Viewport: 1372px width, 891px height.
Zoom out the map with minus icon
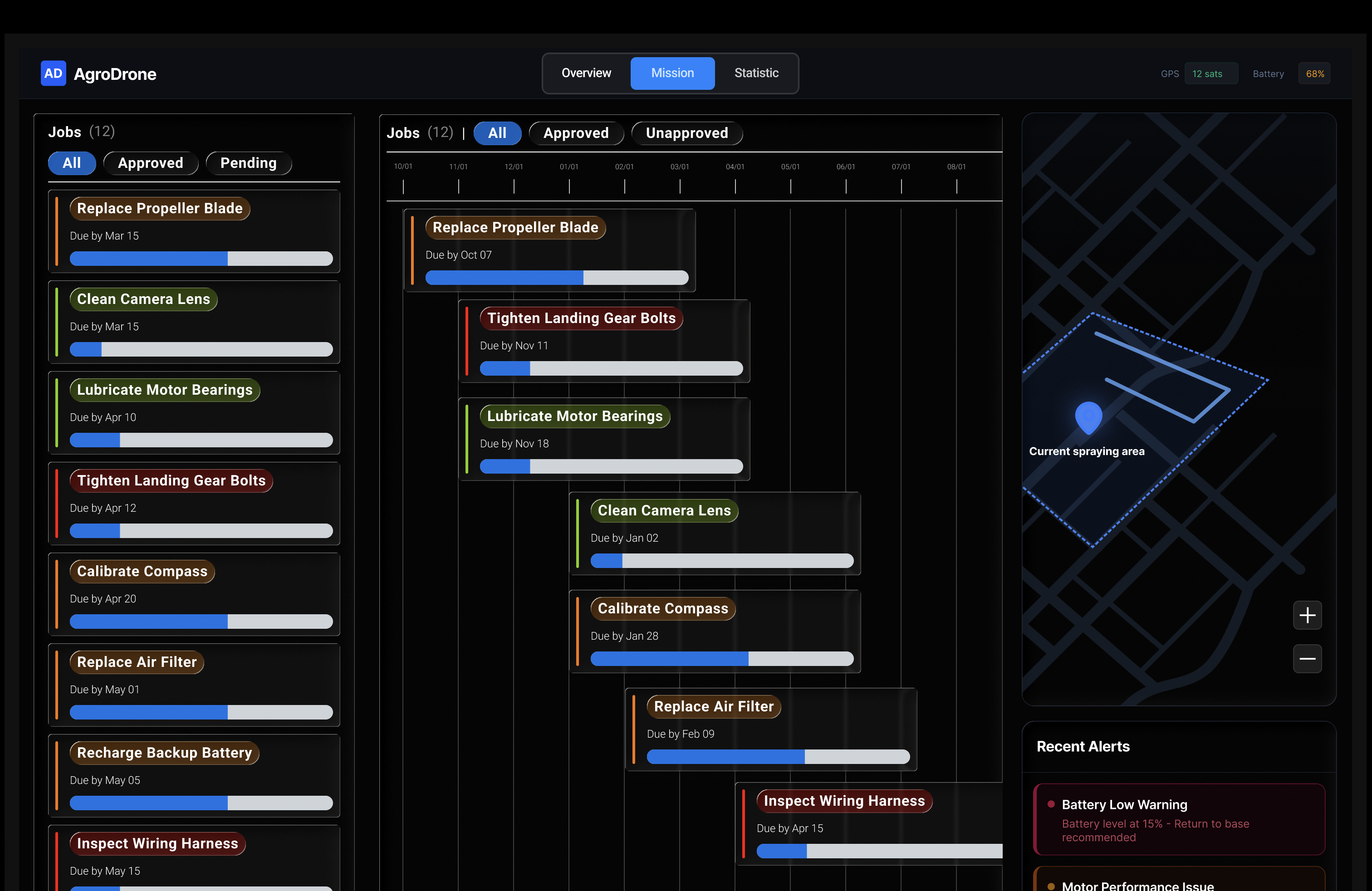[1307, 659]
